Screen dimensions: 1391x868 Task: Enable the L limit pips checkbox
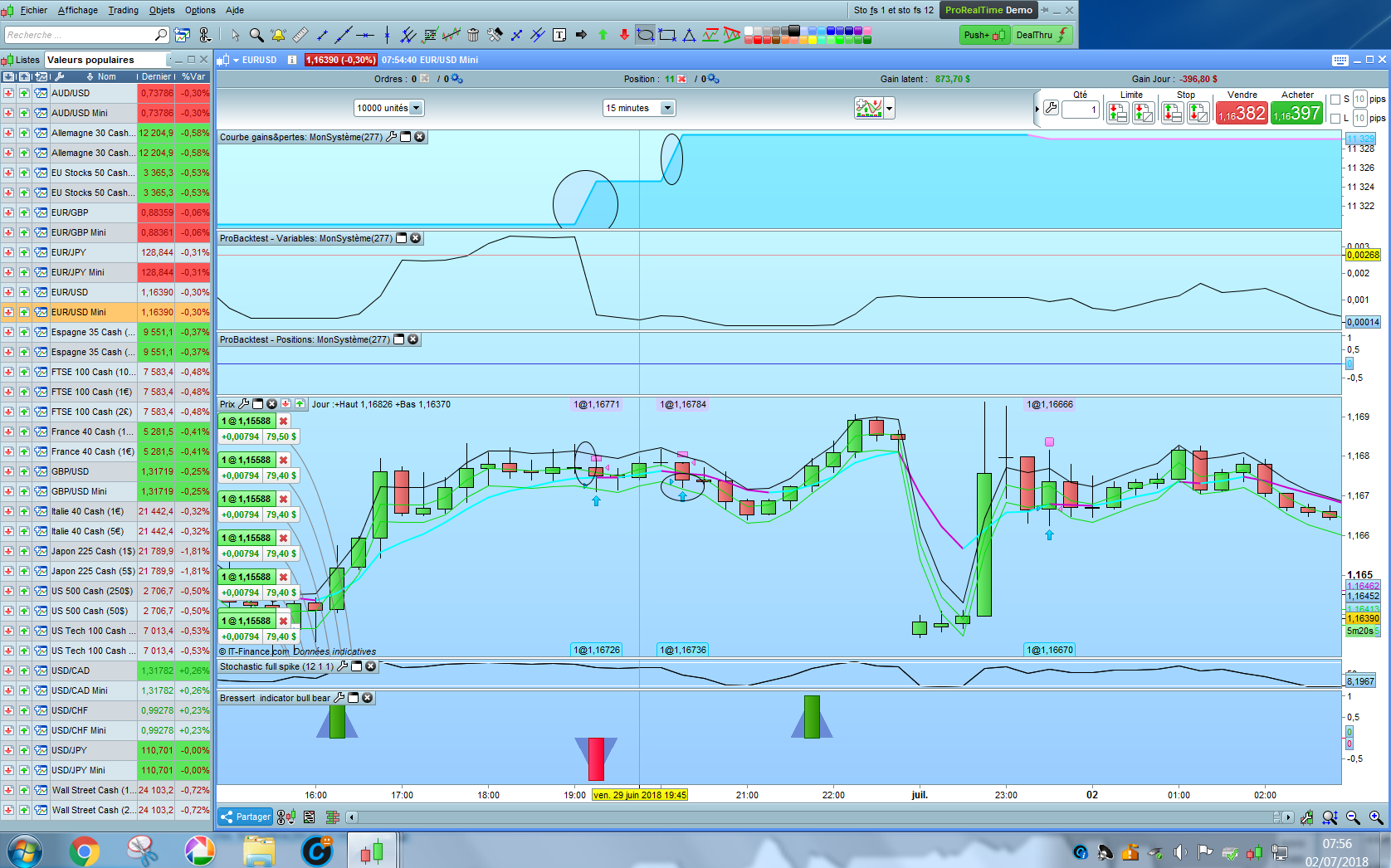(x=1335, y=119)
